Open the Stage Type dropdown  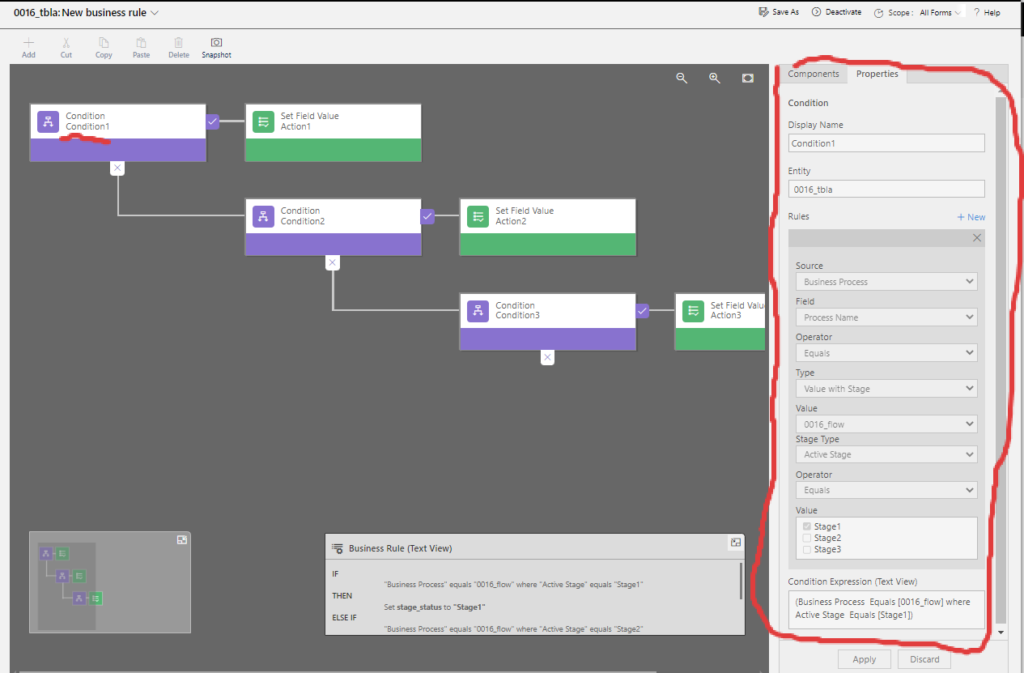pyautogui.click(x=885, y=454)
